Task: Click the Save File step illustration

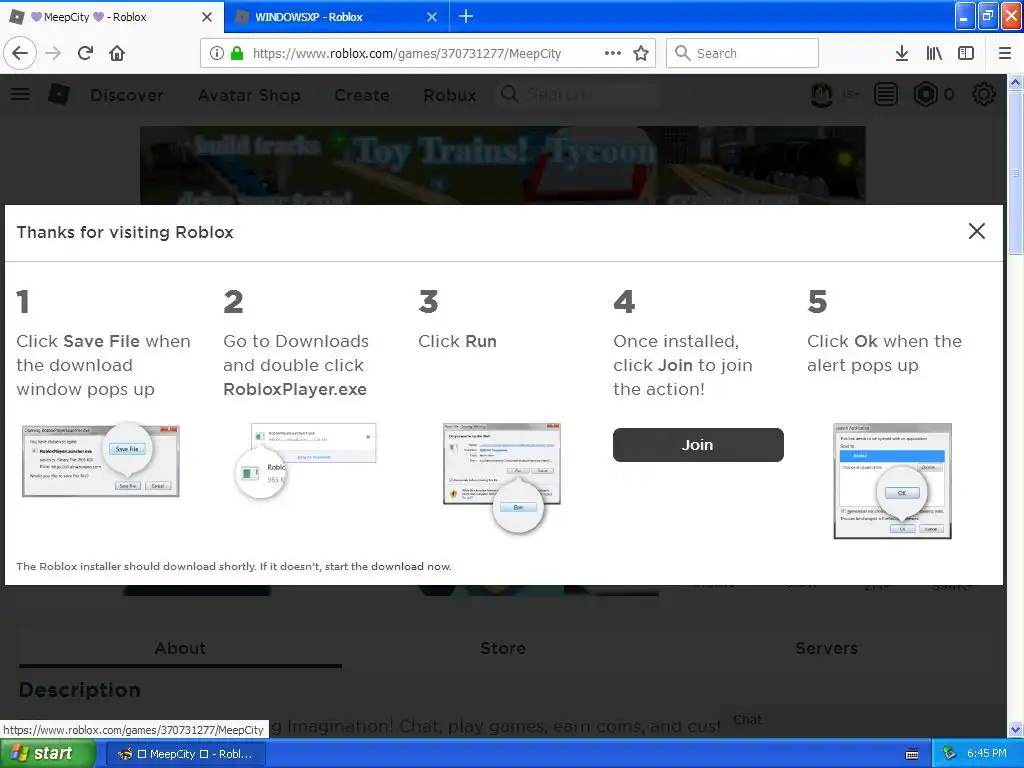Action: [101, 460]
